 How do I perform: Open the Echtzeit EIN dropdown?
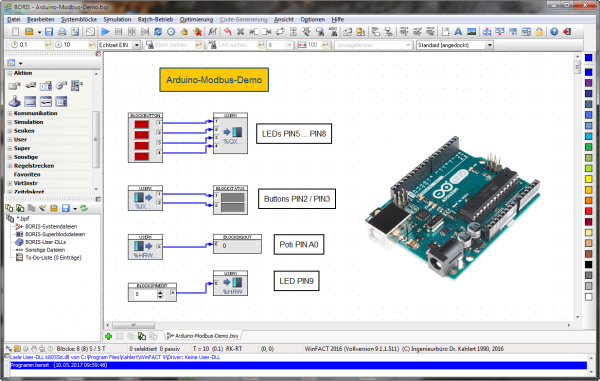pos(137,45)
